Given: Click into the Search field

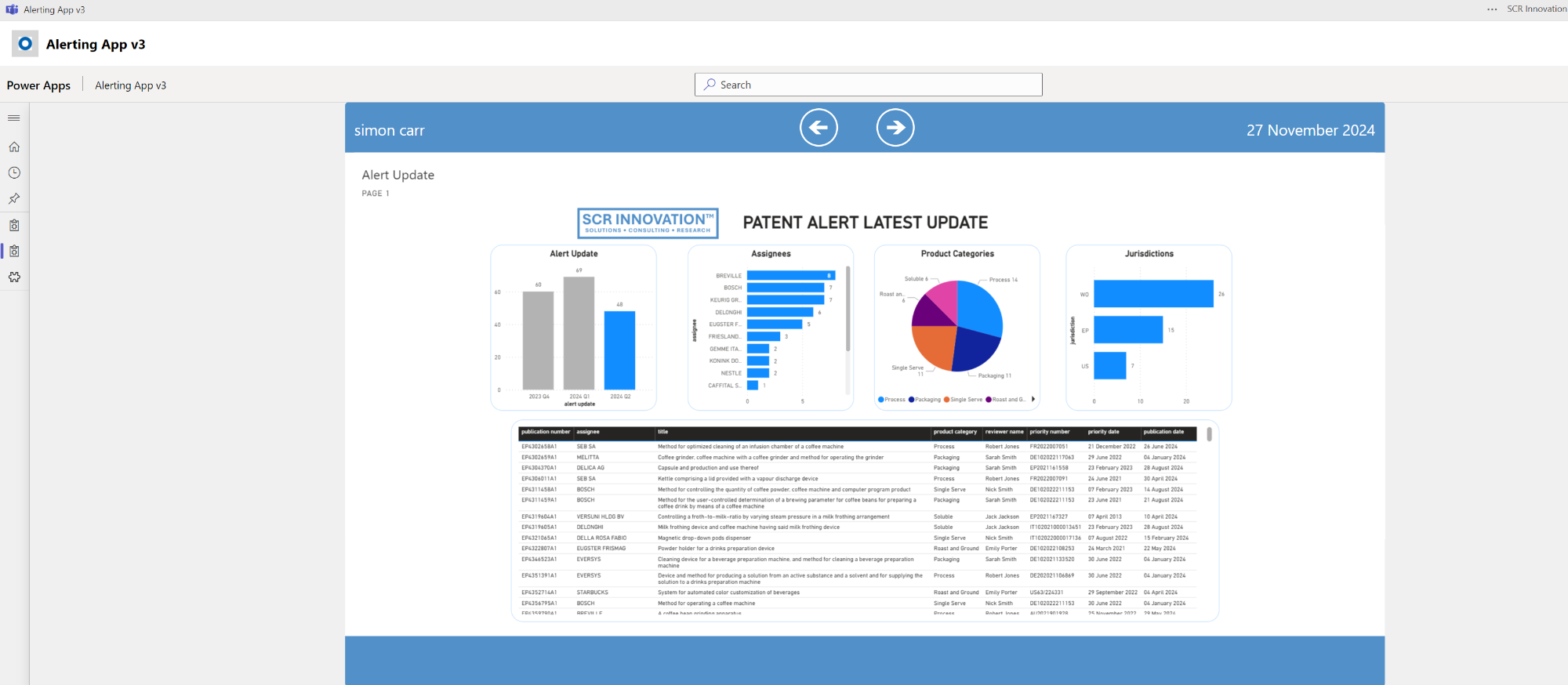Looking at the screenshot, I should pyautogui.click(x=869, y=85).
